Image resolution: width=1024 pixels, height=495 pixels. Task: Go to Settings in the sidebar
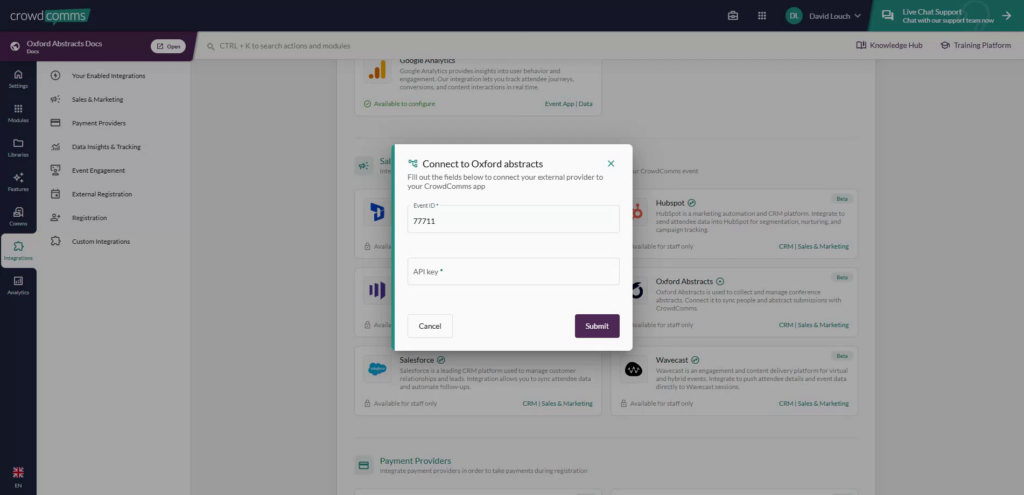pyautogui.click(x=18, y=79)
